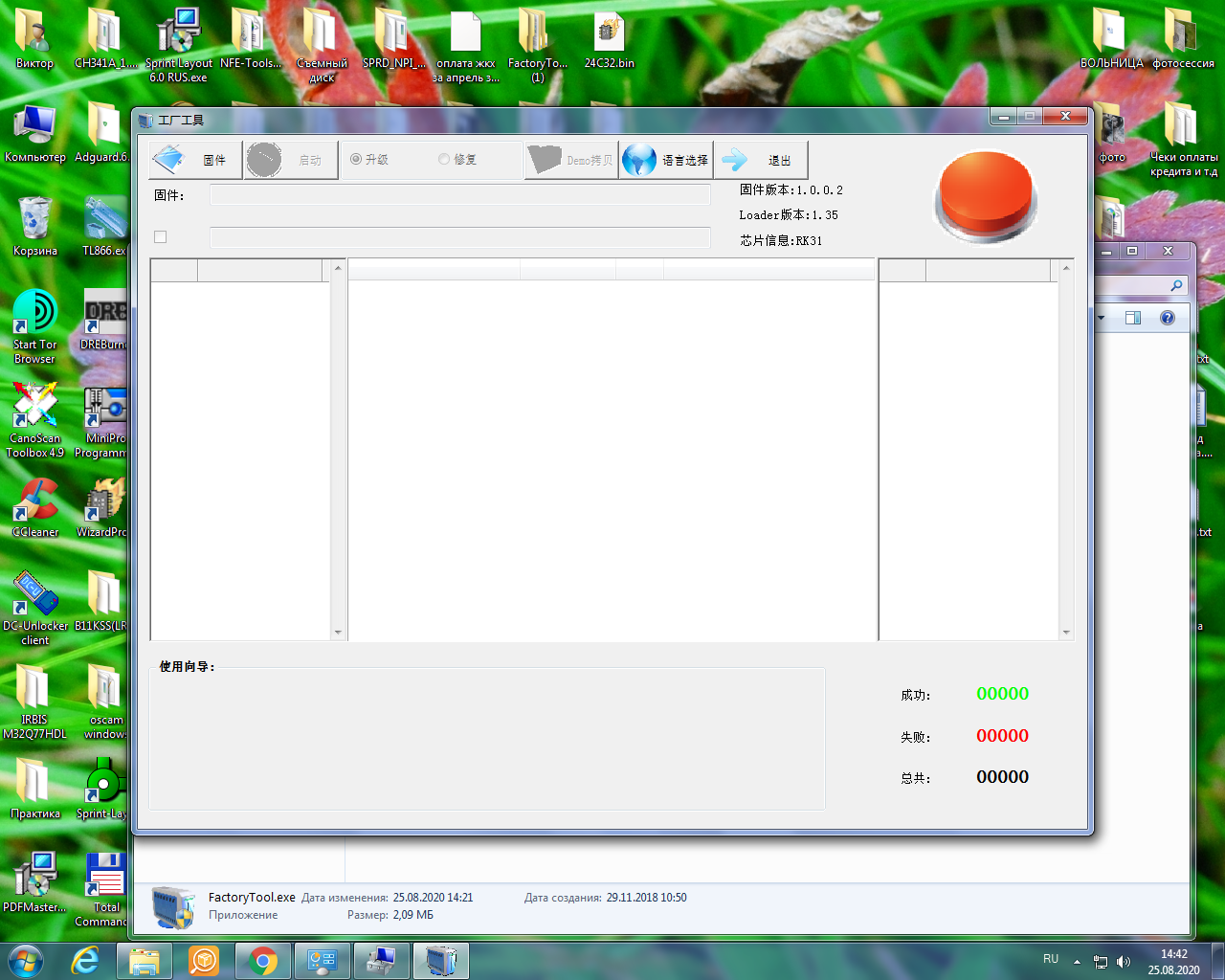Click the 固件 firmware path field

[x=460, y=195]
